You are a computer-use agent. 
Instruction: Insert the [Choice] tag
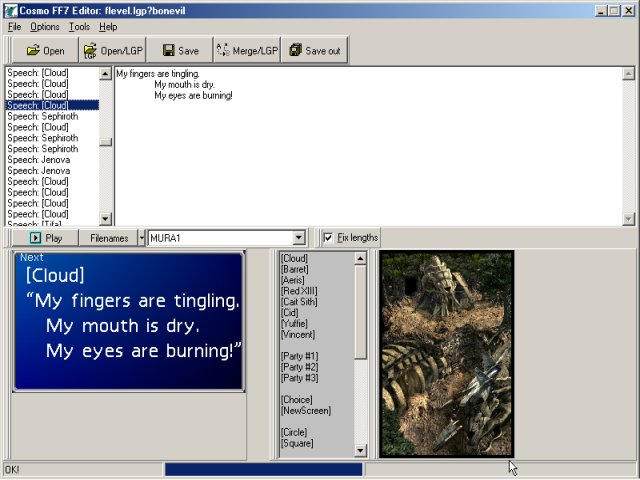pyautogui.click(x=297, y=400)
